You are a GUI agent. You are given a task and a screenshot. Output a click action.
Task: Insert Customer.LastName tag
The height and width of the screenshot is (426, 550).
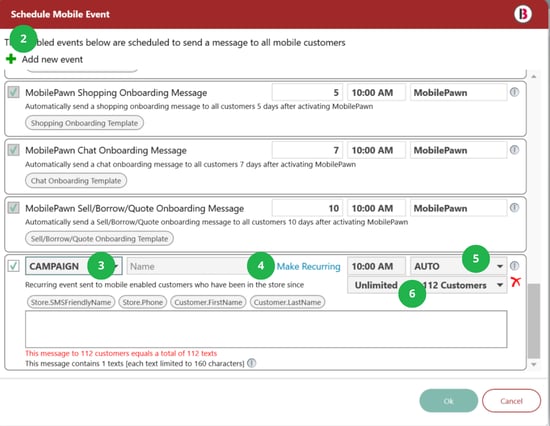click(287, 302)
